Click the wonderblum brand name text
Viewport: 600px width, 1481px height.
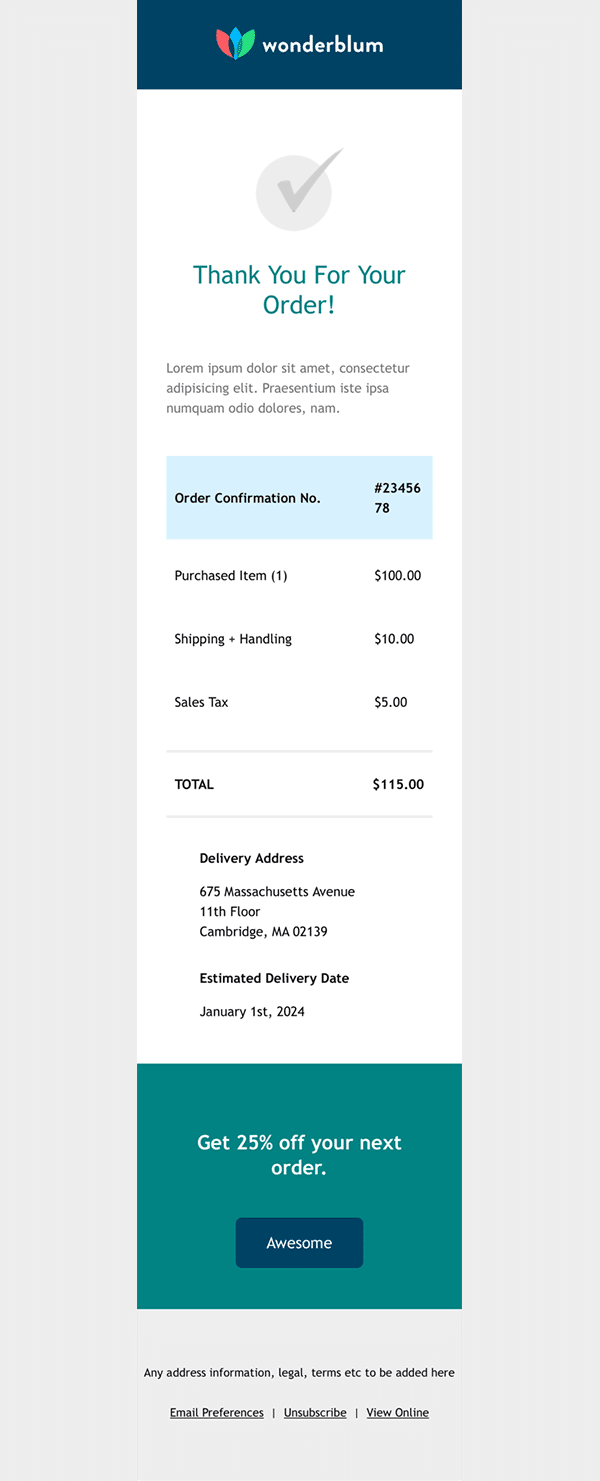point(323,45)
